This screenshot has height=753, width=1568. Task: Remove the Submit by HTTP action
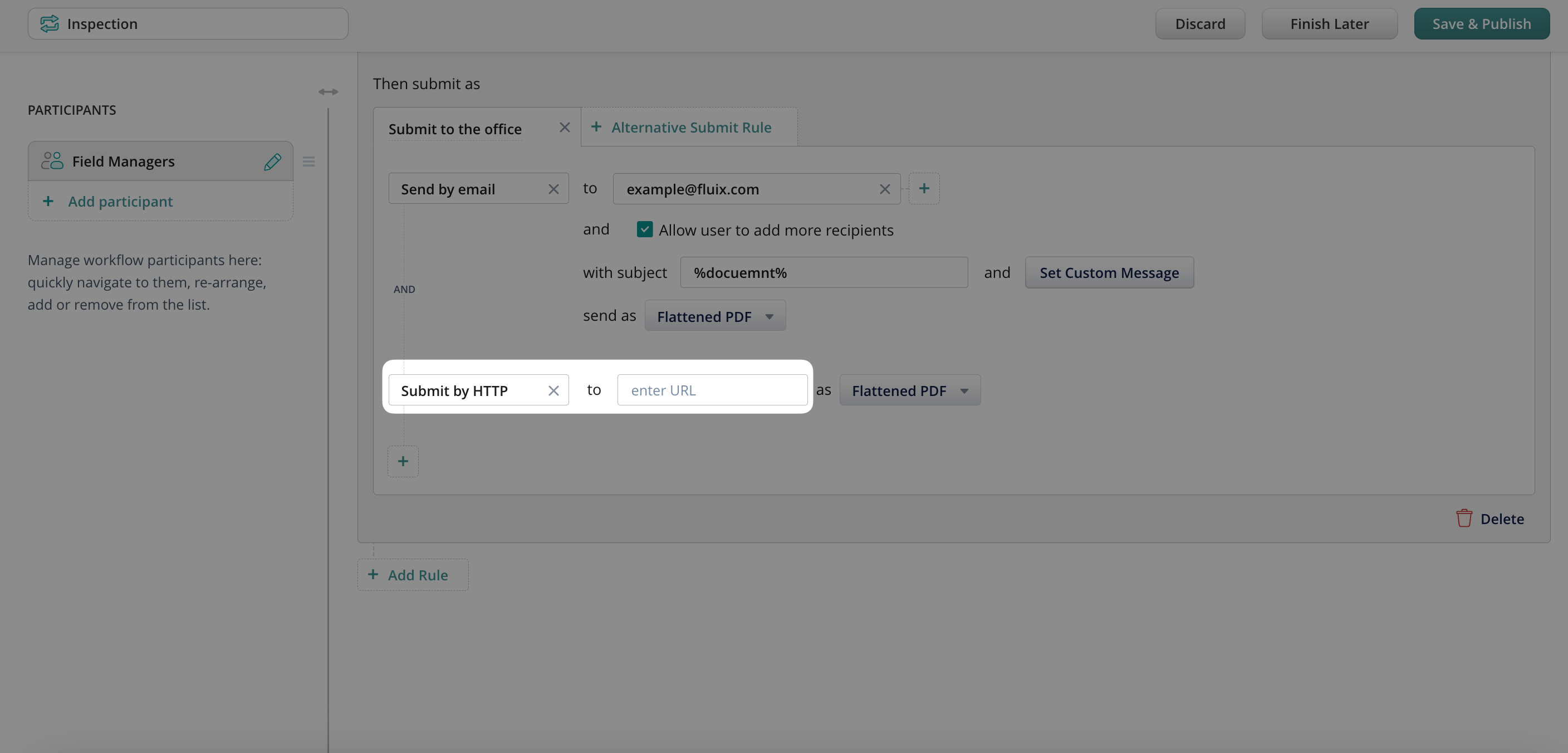553,390
